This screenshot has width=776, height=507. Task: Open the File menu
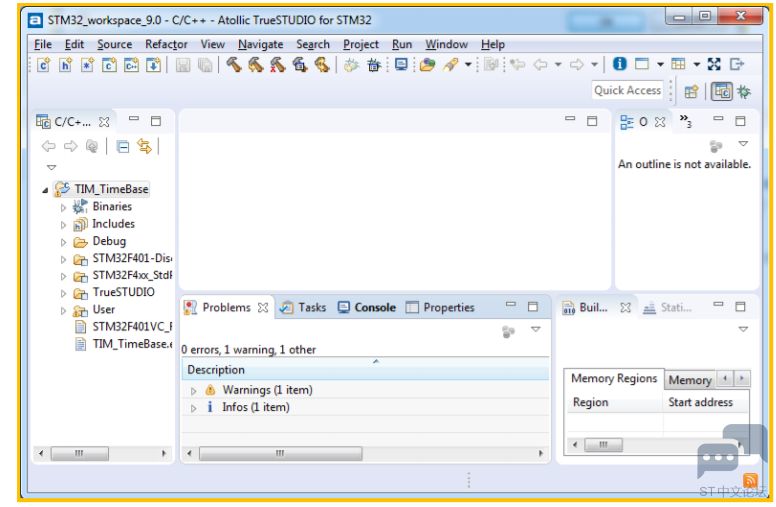click(43, 44)
